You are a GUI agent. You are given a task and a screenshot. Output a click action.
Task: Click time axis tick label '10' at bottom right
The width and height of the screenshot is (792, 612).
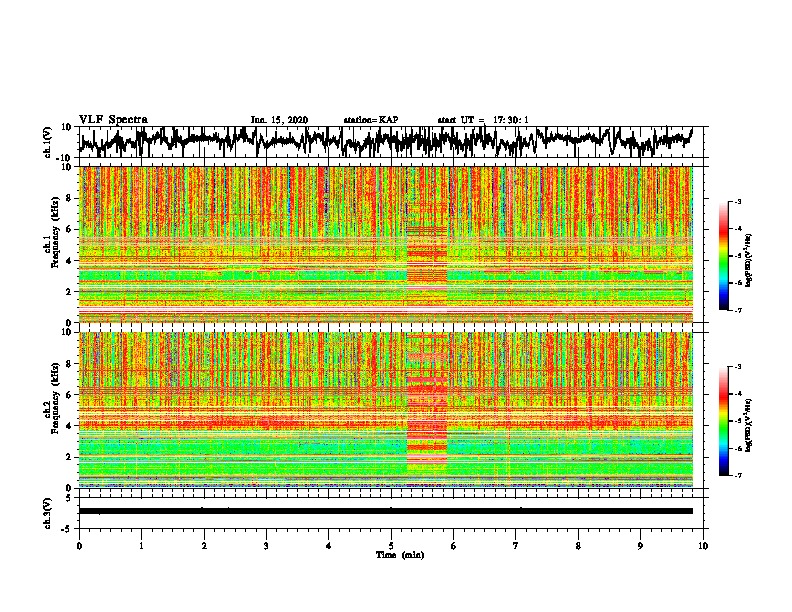coord(703,546)
